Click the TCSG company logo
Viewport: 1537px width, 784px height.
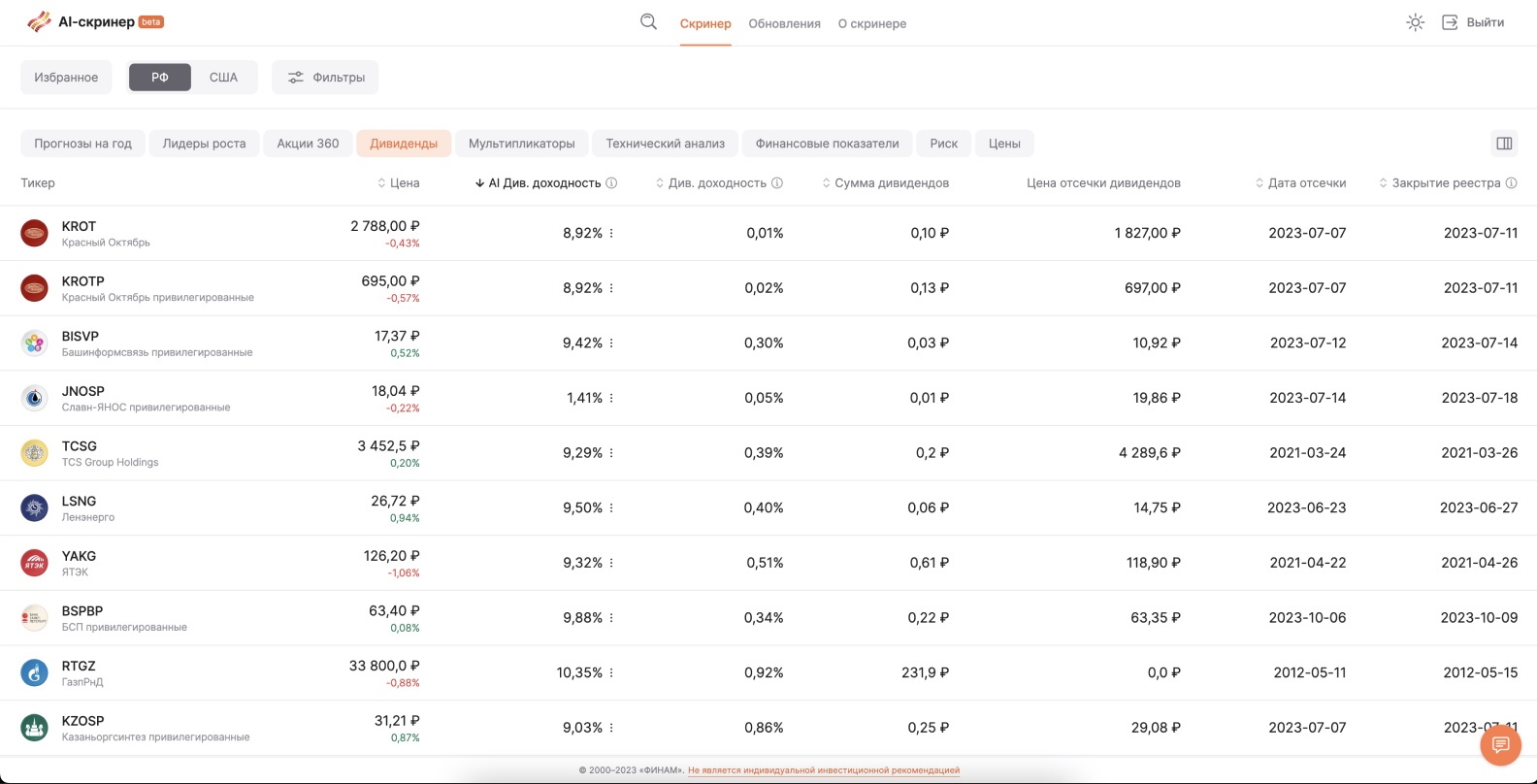[35, 453]
